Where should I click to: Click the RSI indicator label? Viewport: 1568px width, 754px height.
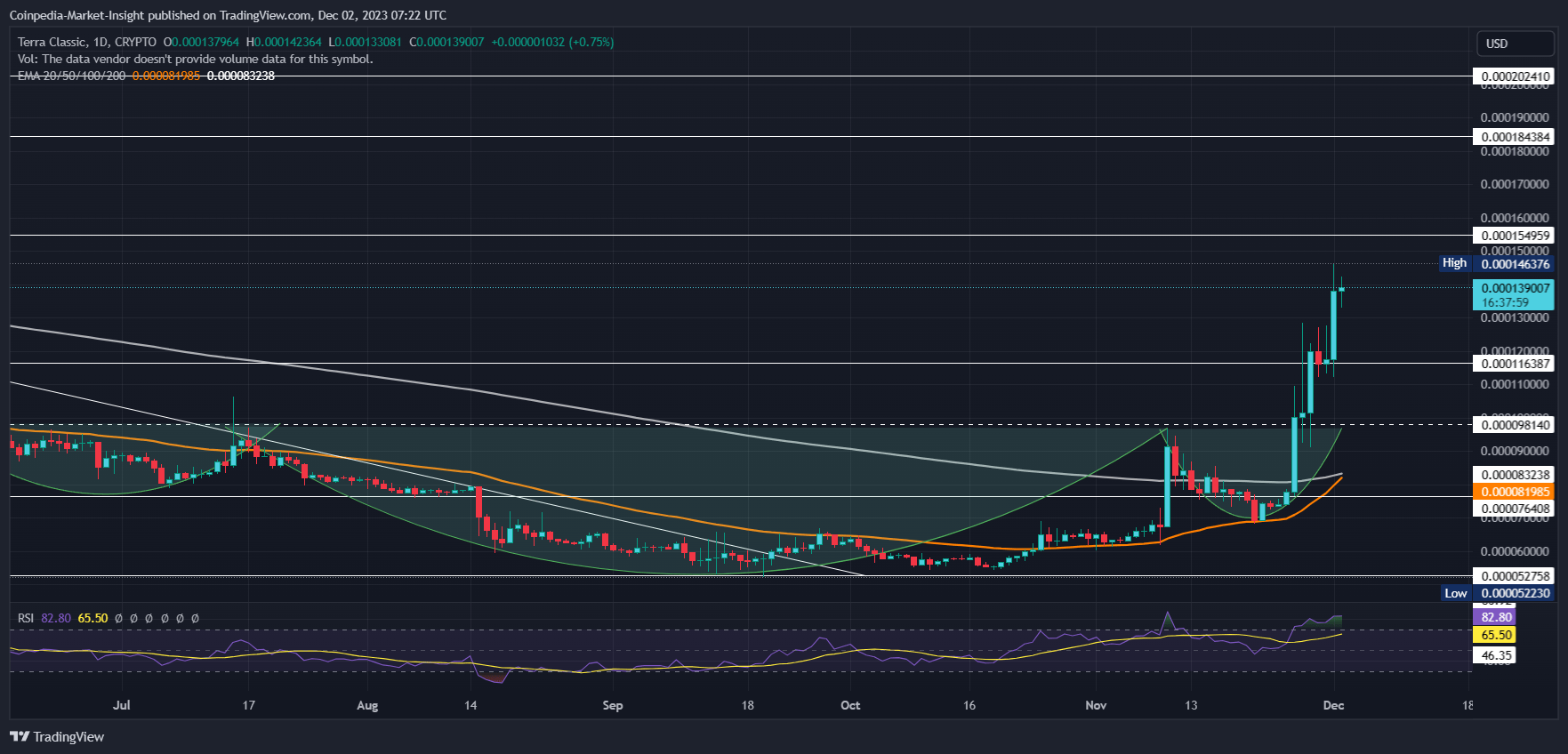26,618
